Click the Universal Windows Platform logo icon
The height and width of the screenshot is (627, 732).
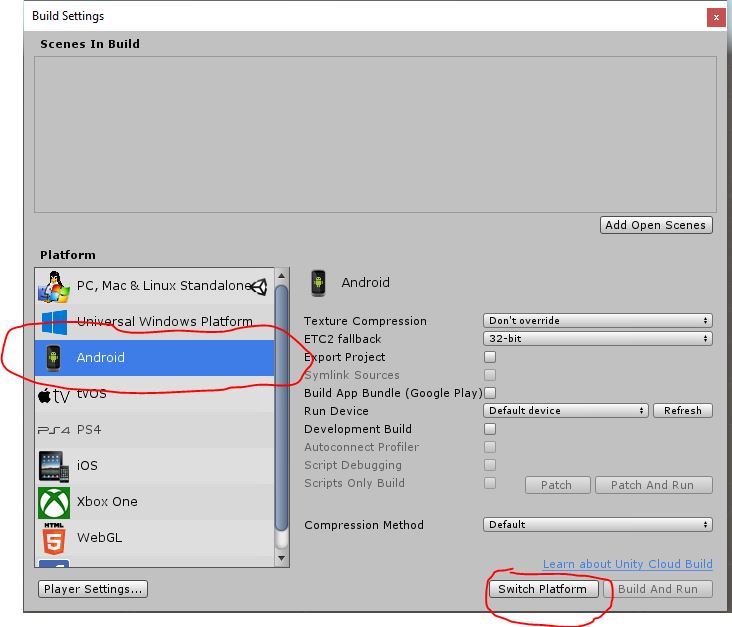tap(54, 322)
